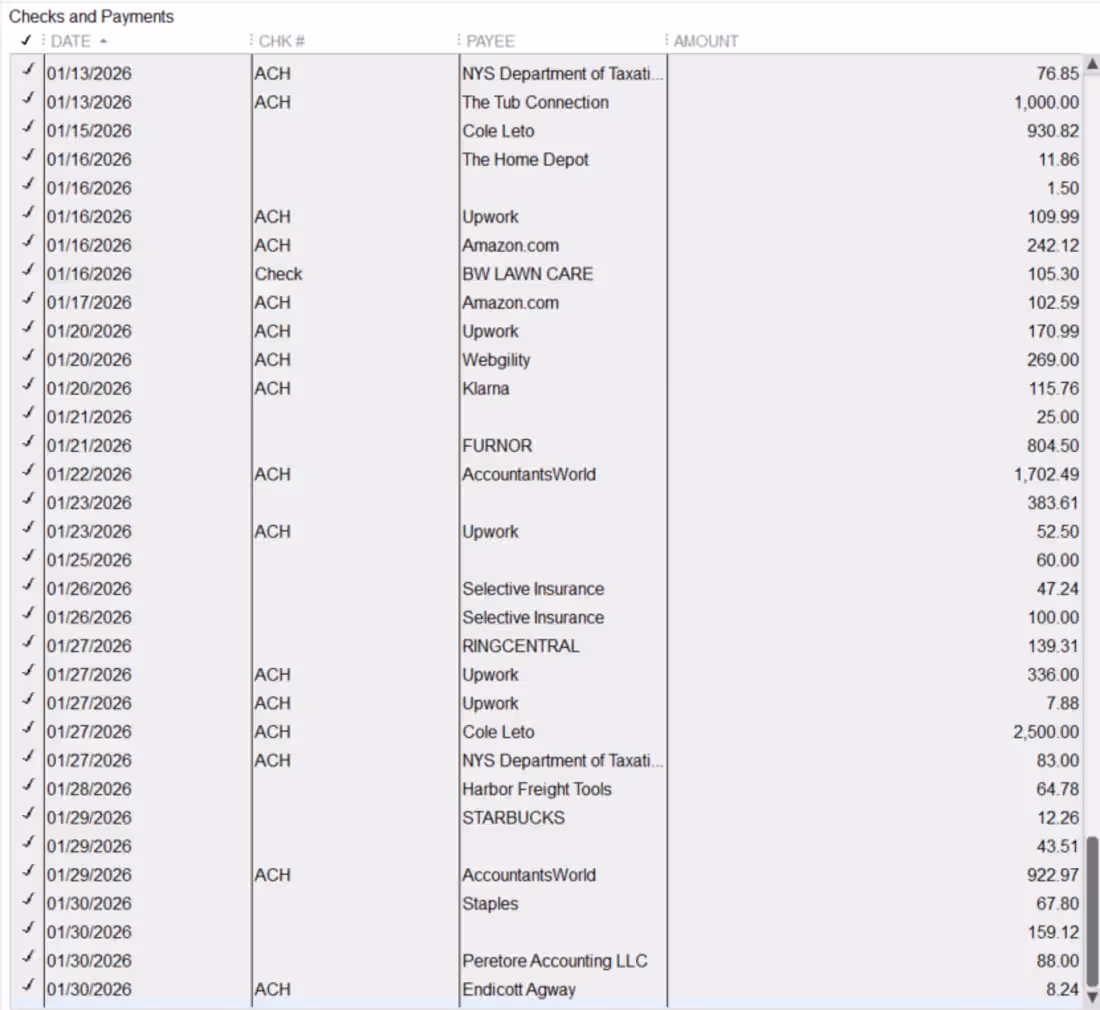This screenshot has height=1010, width=1100.
Task: Select Klarna payee
Action: click(x=485, y=389)
